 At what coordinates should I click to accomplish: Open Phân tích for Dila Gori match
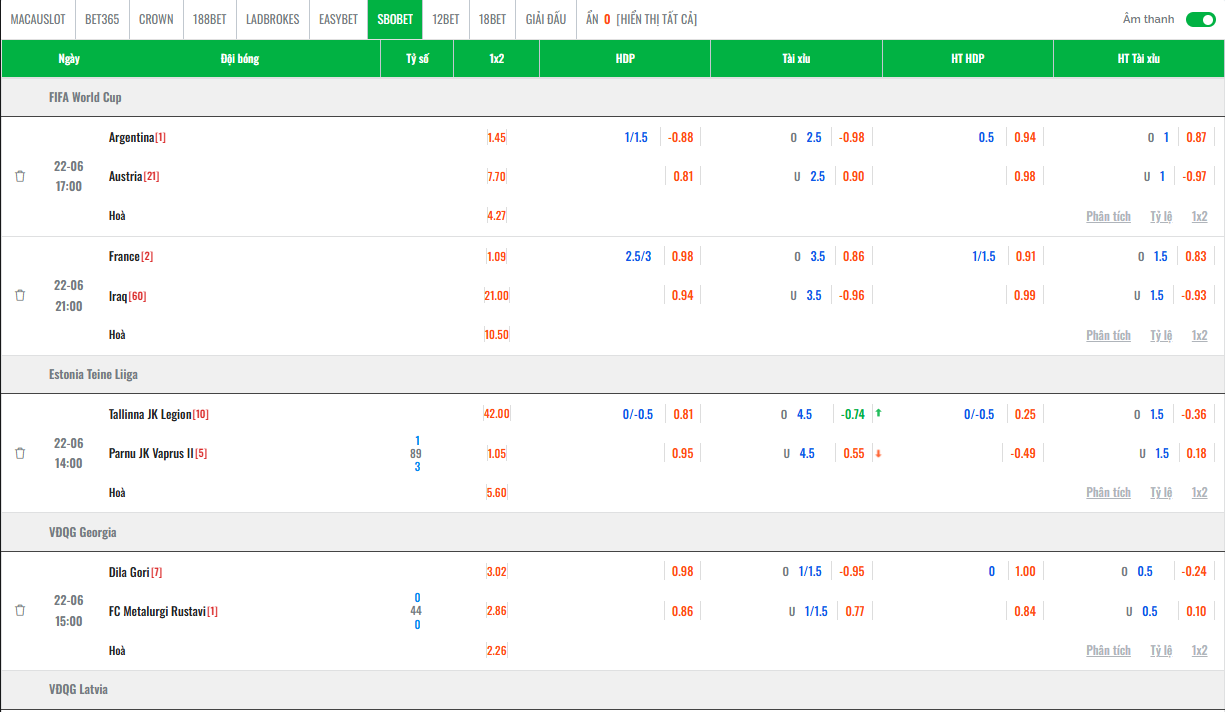pos(1108,650)
